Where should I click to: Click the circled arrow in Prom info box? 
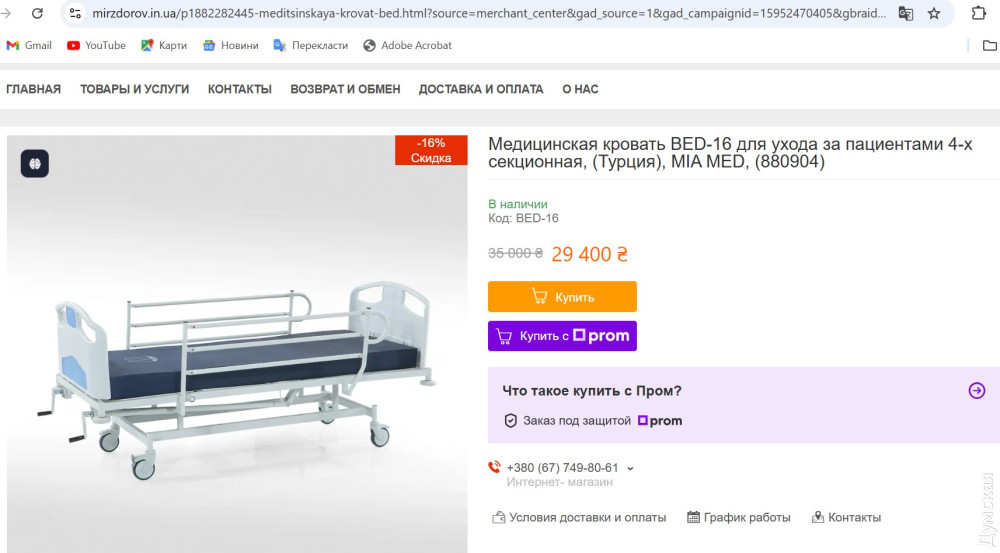[977, 391]
